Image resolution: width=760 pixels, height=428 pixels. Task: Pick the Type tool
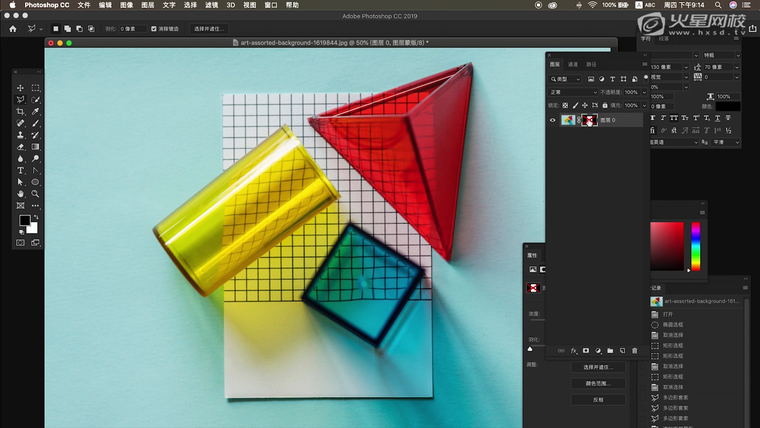tap(20, 170)
